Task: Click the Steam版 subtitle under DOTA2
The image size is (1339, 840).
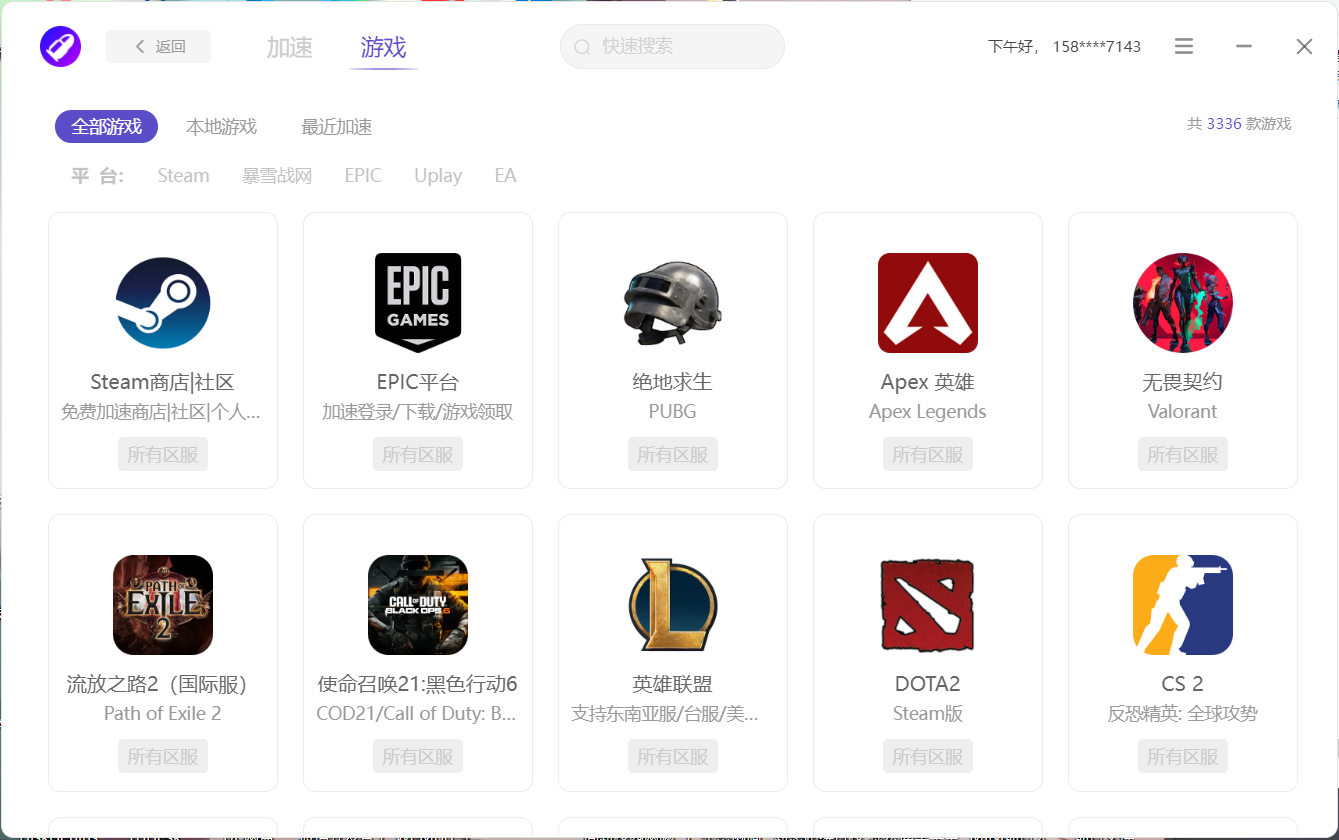Action: 928,714
